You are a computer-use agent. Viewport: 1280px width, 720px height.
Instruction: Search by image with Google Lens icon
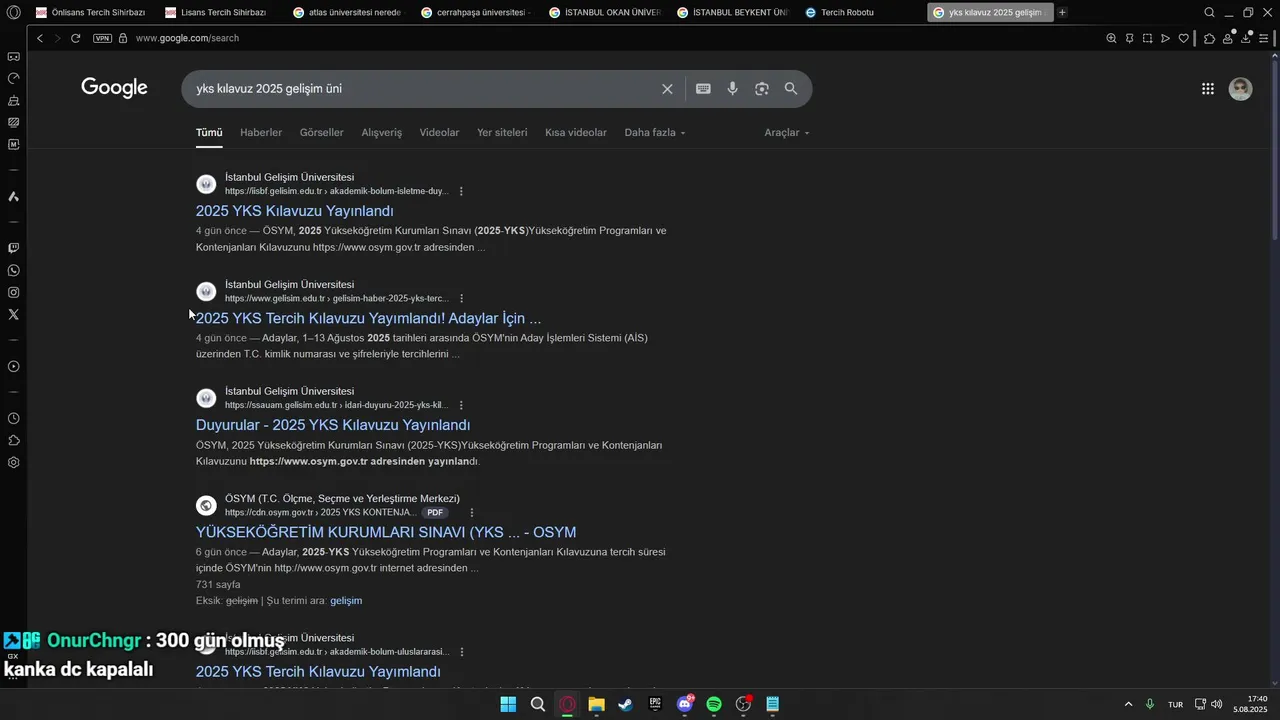coord(762,89)
